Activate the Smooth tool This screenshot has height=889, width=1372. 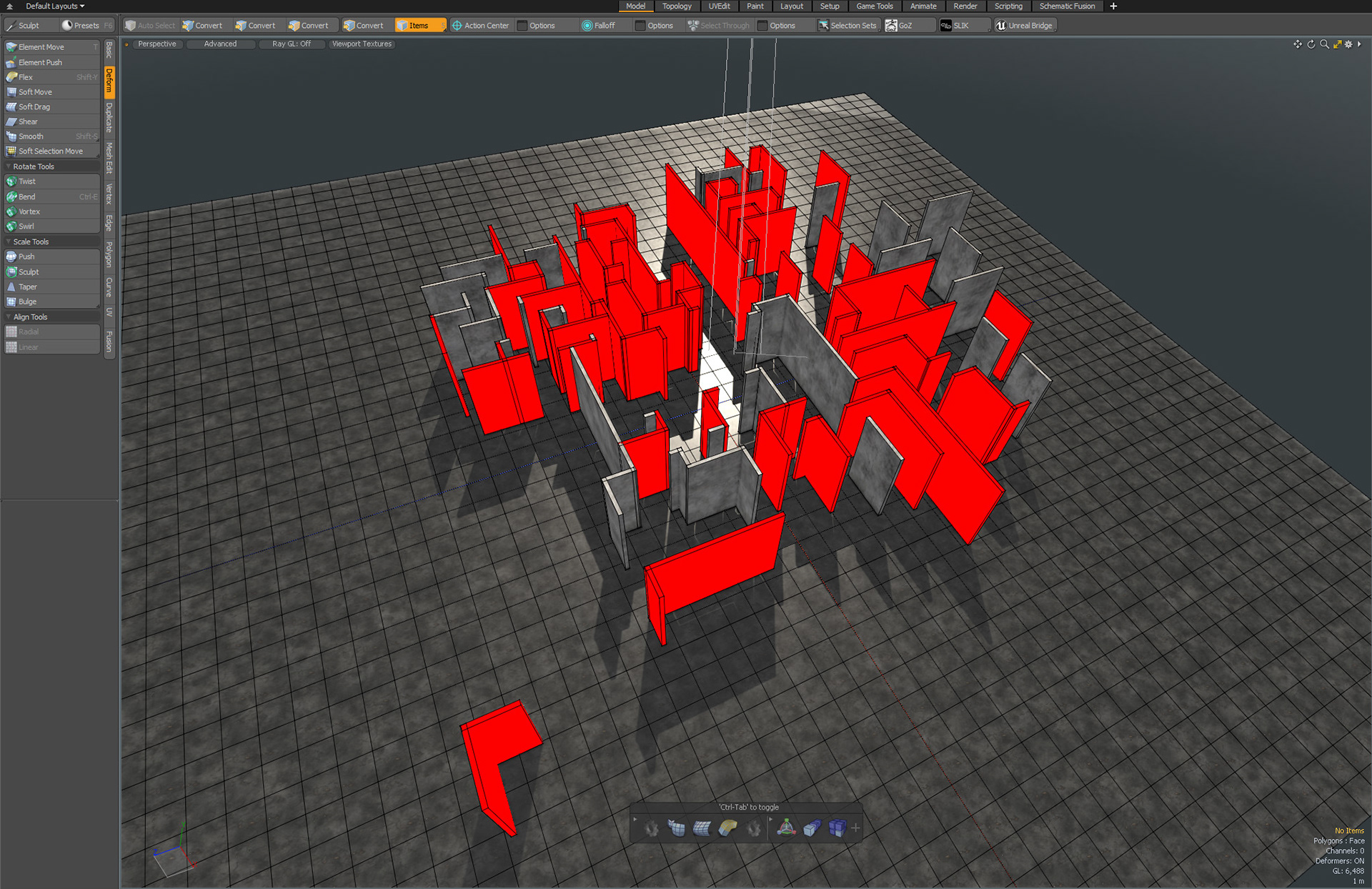pyautogui.click(x=51, y=136)
